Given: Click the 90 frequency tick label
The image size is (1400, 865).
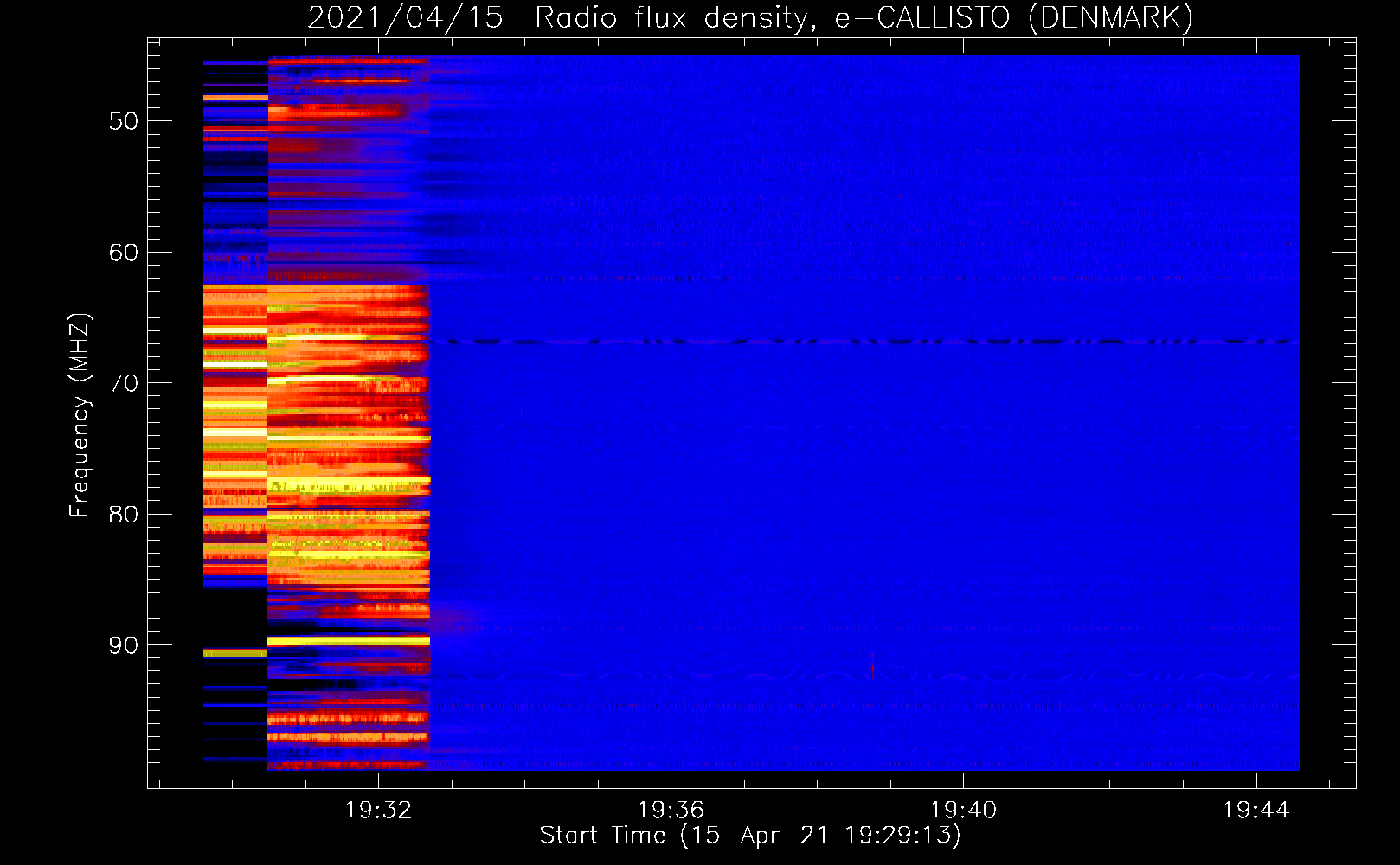Looking at the screenshot, I should pyautogui.click(x=124, y=645).
